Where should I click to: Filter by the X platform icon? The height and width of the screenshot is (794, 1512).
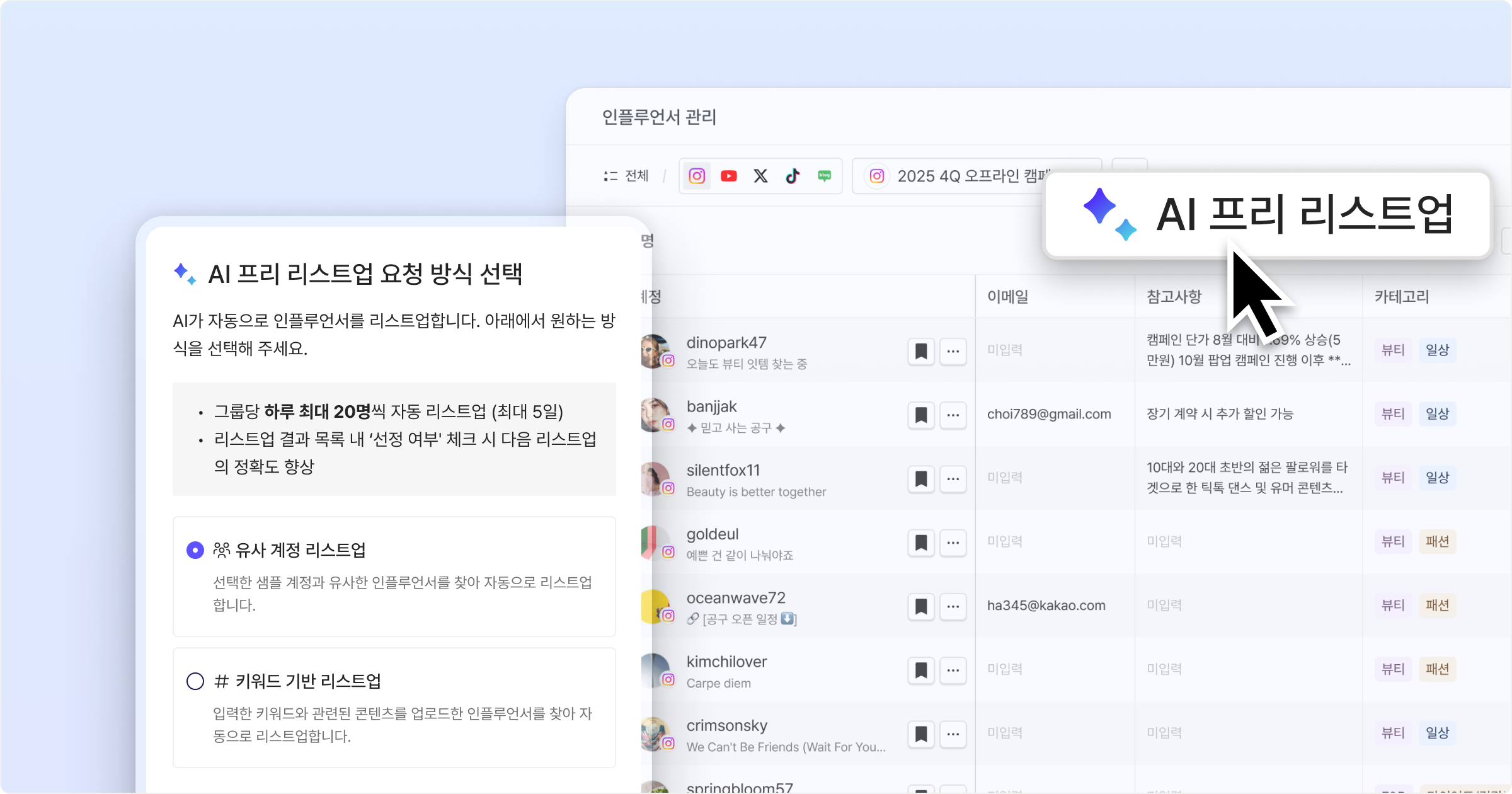[x=760, y=176]
